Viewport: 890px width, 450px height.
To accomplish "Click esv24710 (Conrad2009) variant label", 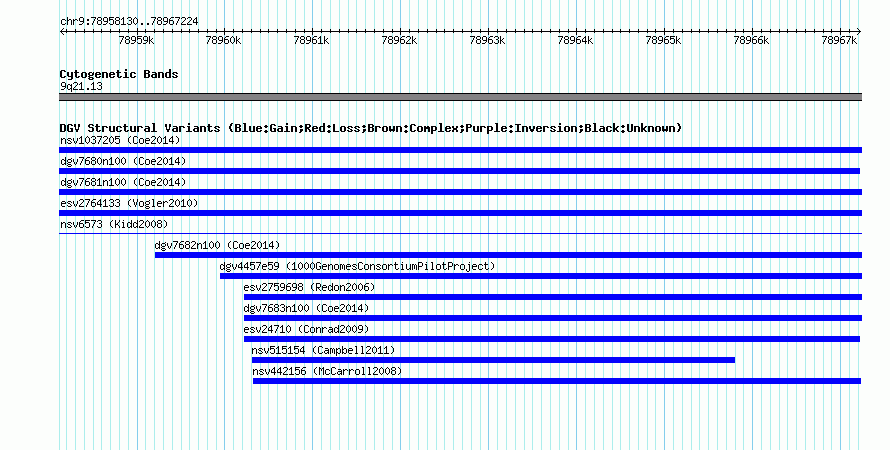I will 307,329.
